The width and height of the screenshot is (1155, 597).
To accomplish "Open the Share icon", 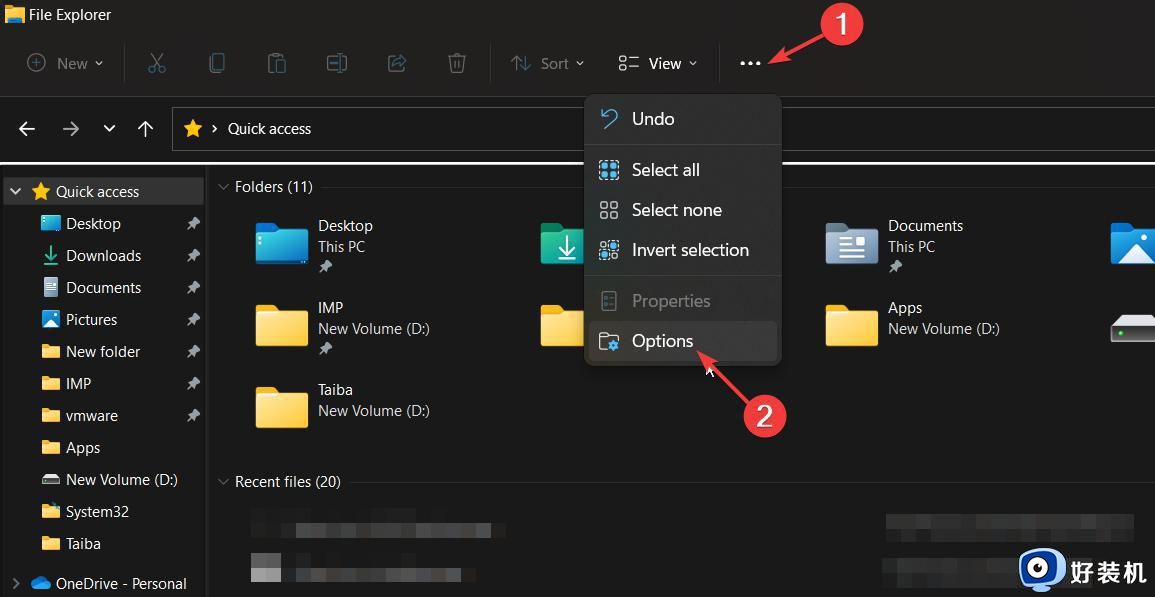I will point(396,63).
